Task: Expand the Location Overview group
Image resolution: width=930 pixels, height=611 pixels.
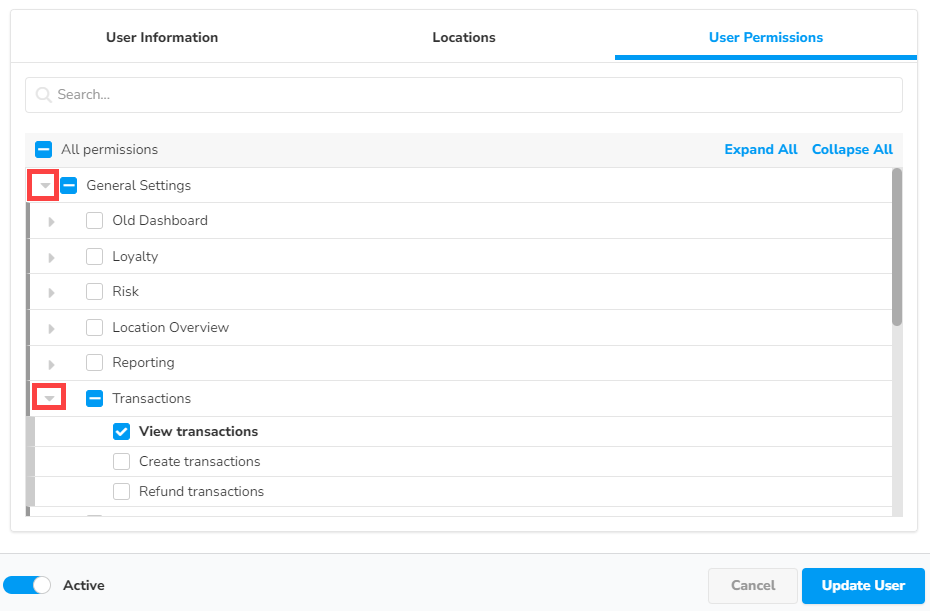Action: 51,328
